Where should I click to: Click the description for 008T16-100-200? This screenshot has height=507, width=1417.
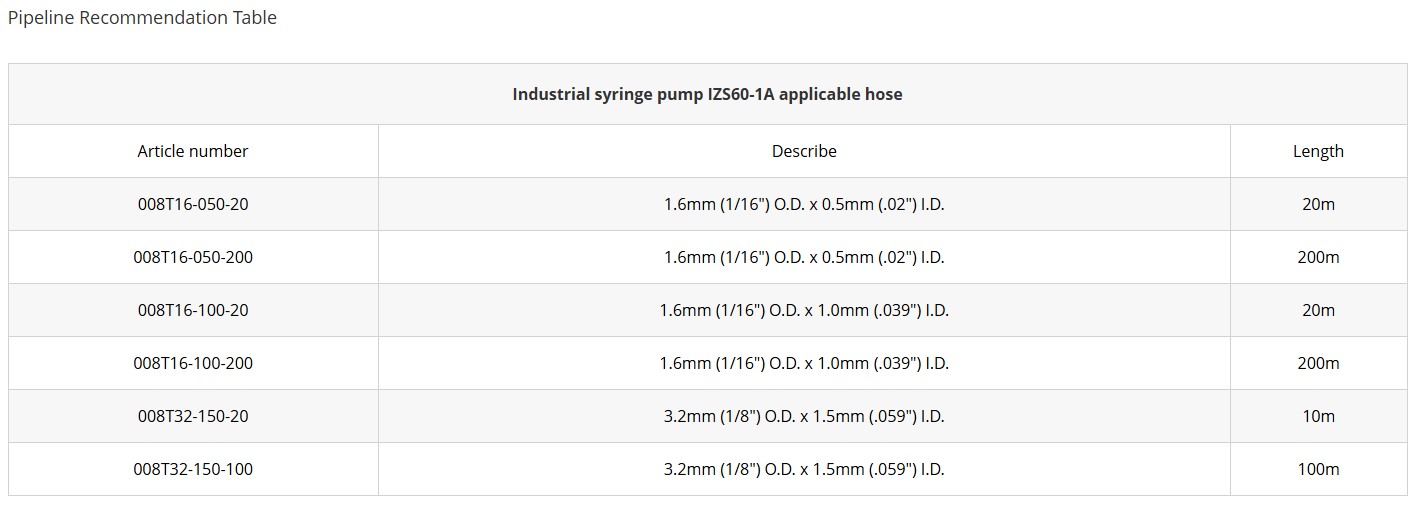[x=804, y=363]
